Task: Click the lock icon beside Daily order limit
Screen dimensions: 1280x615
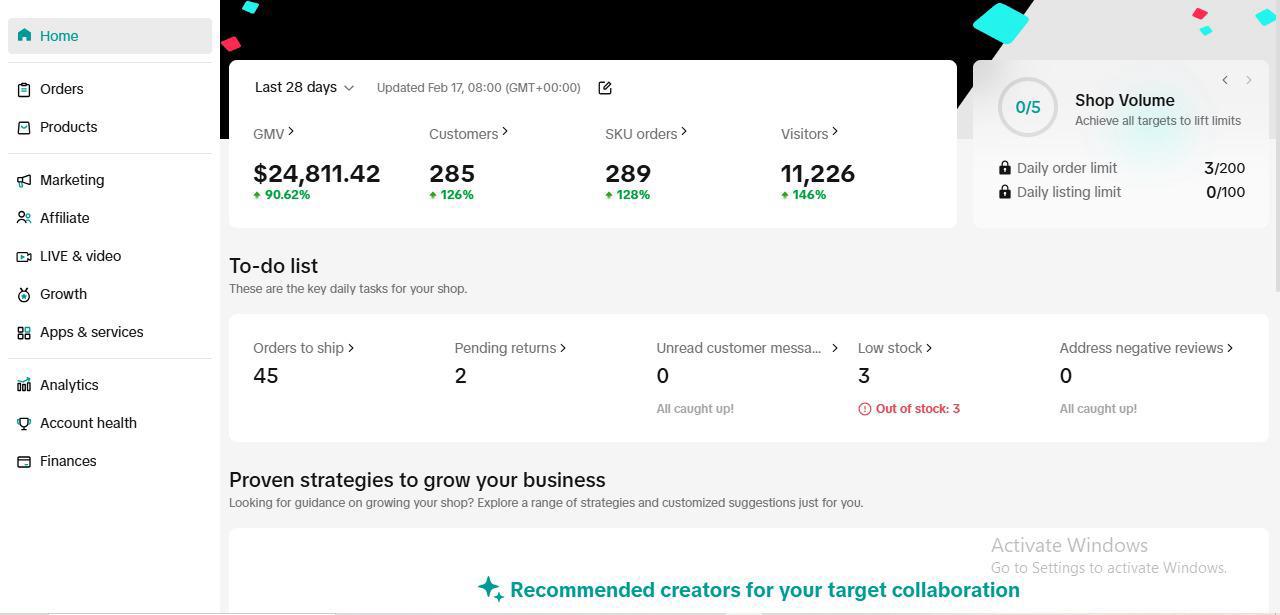Action: (x=1005, y=168)
